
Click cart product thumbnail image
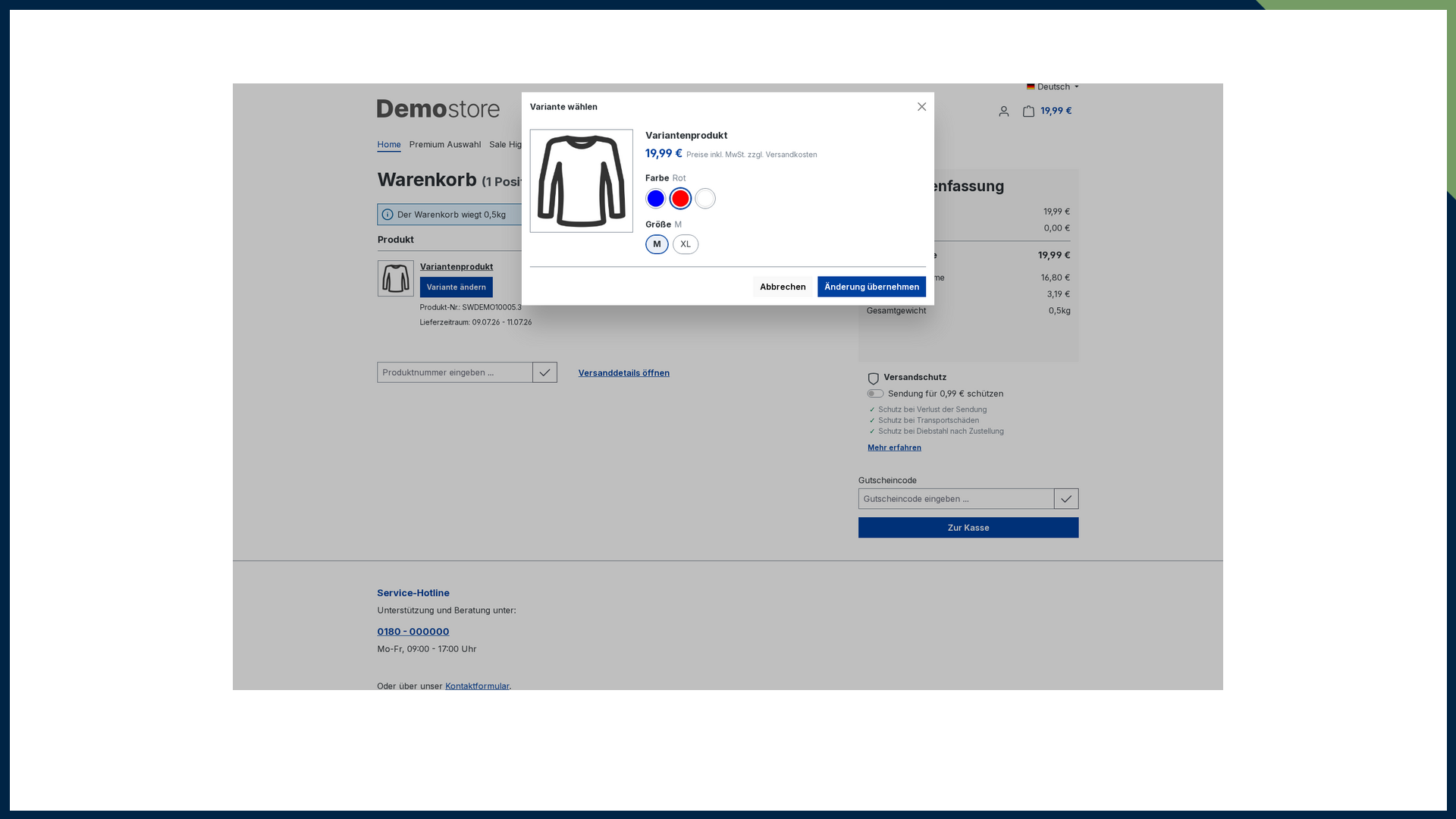point(396,278)
